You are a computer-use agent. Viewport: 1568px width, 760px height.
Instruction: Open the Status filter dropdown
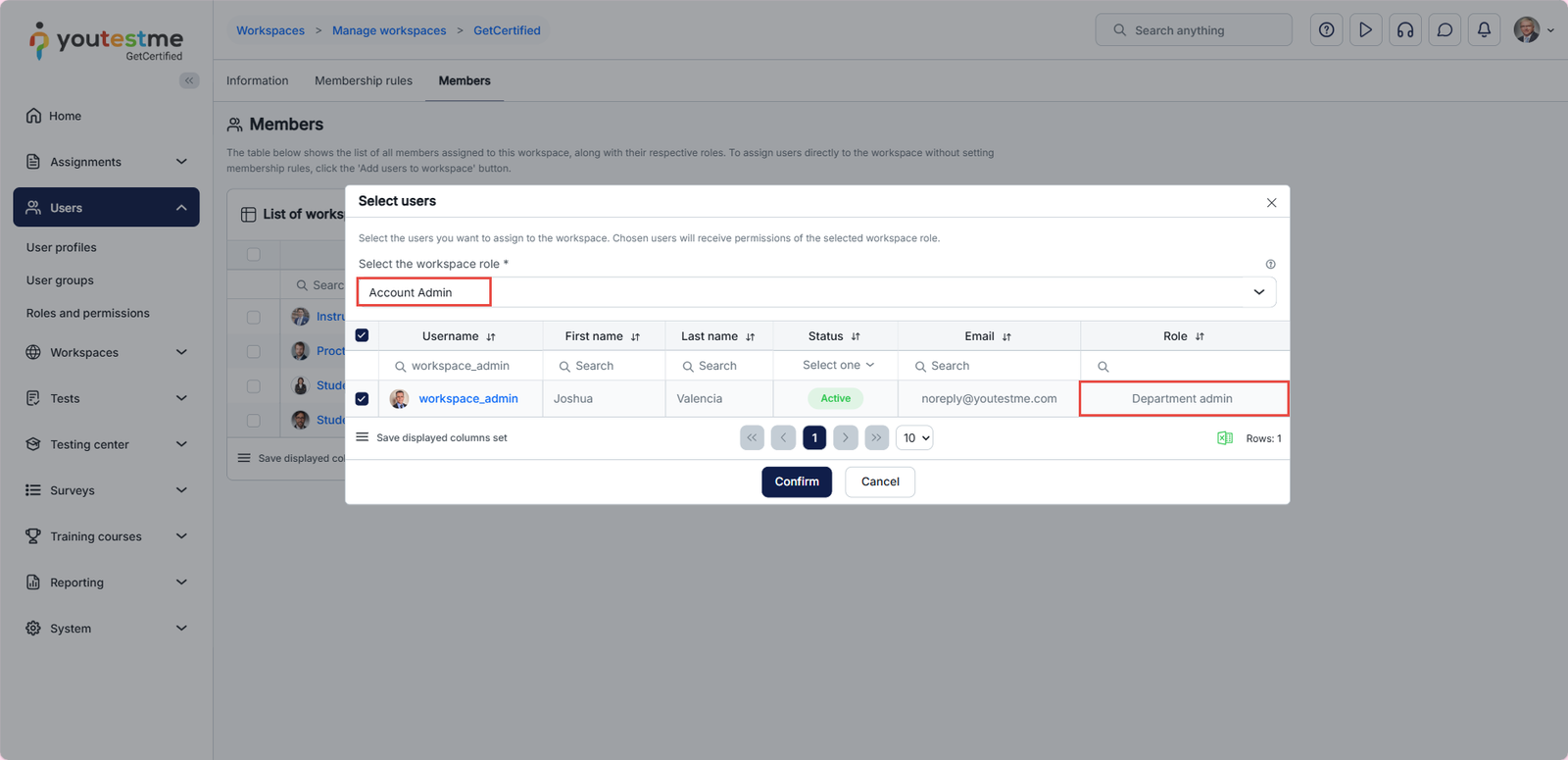pos(837,365)
